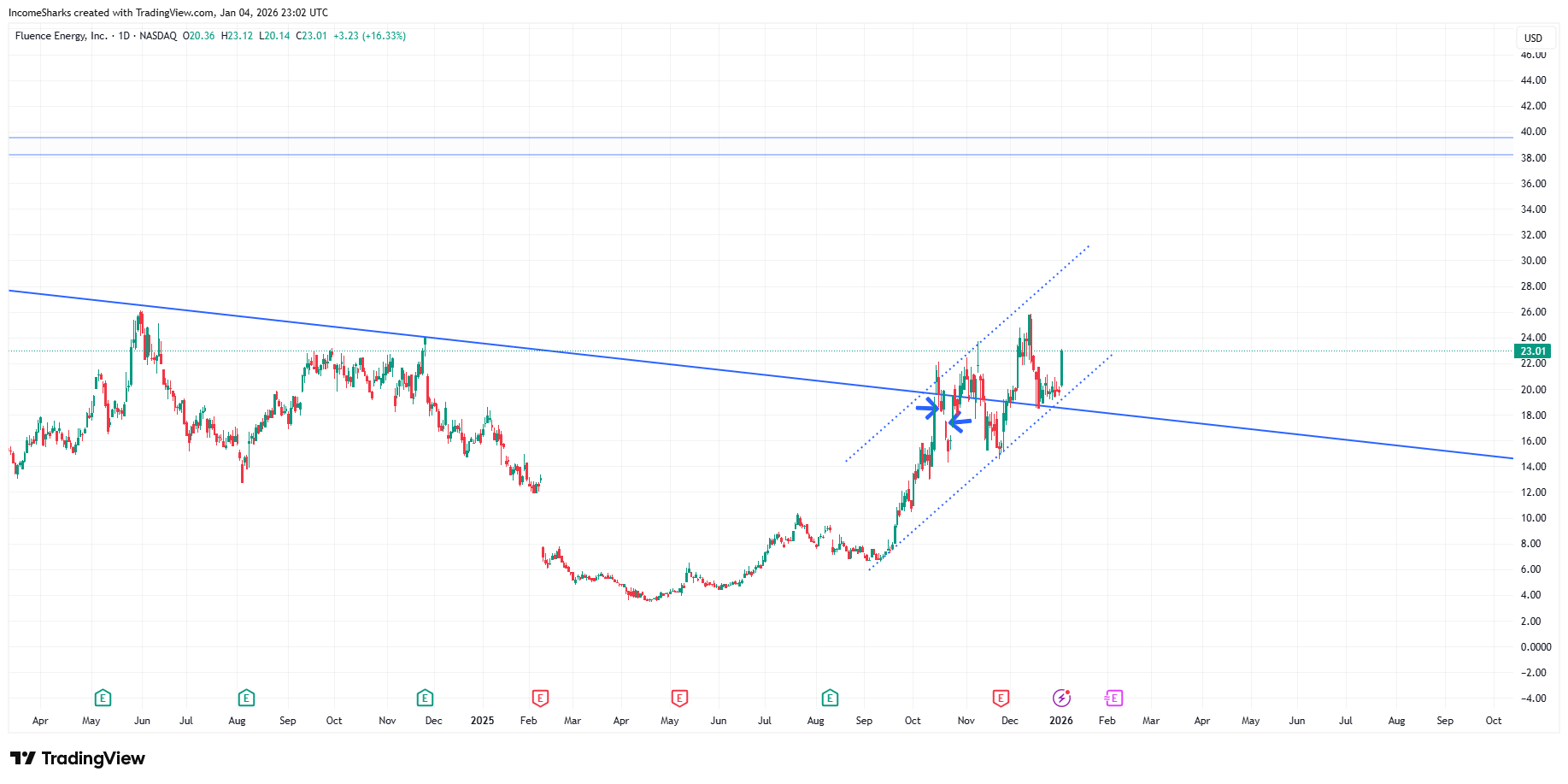This screenshot has height=784, width=1568.
Task: Click 0.0000 on the price axis
Action: 1536,647
